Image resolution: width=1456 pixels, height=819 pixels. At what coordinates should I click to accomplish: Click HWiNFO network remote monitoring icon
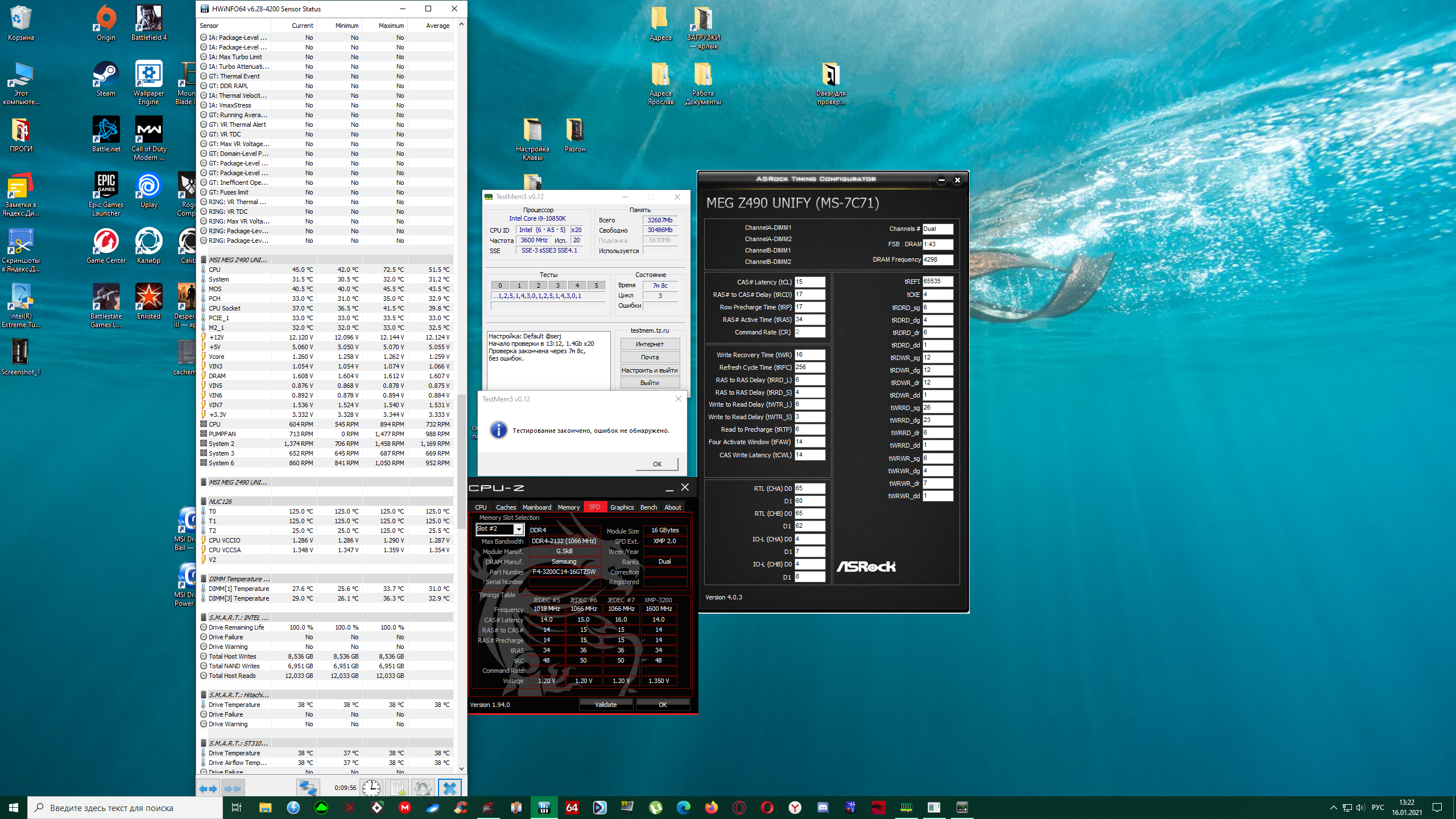[308, 788]
